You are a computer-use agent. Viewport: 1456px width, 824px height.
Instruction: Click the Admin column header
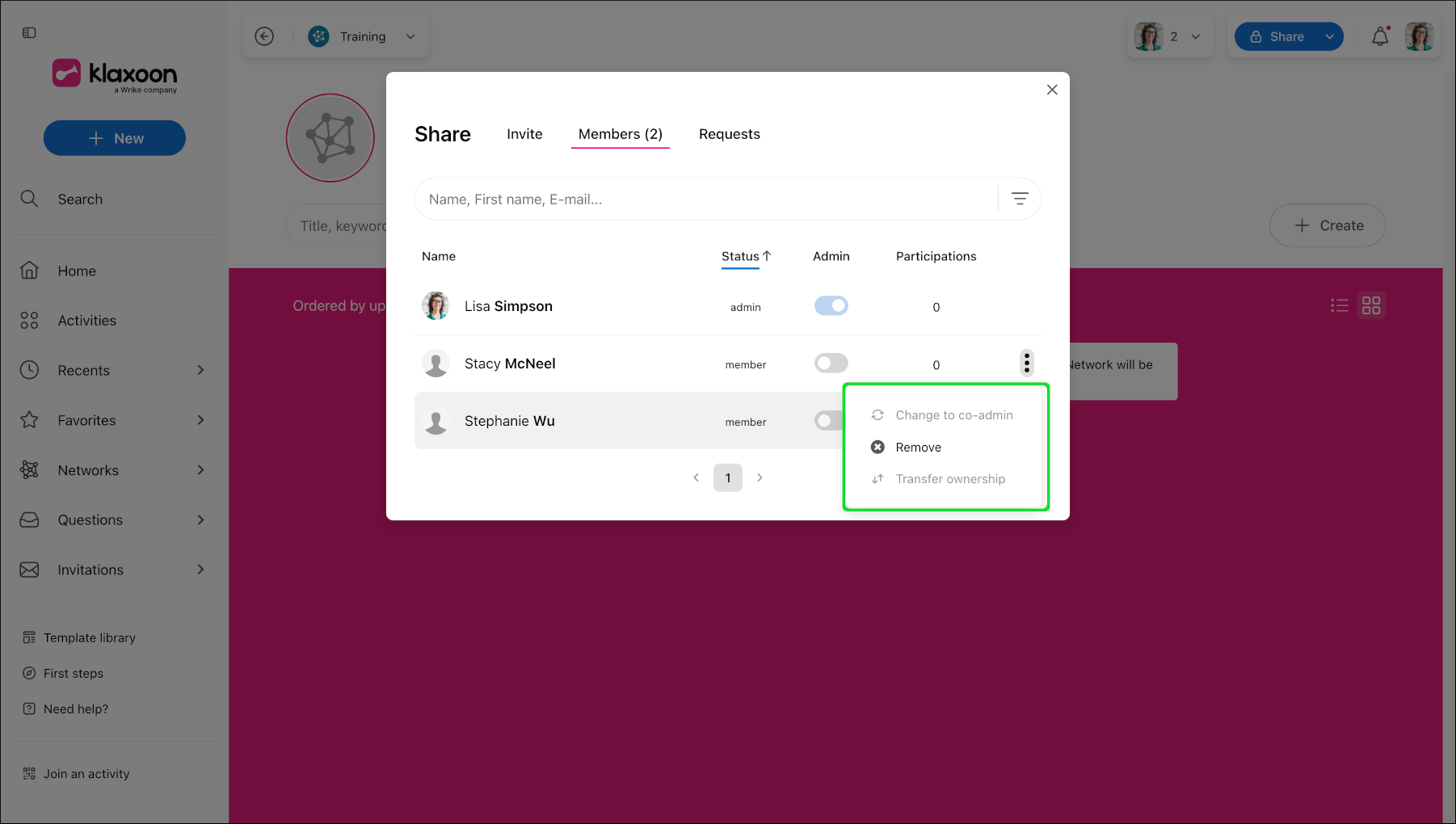coord(831,256)
